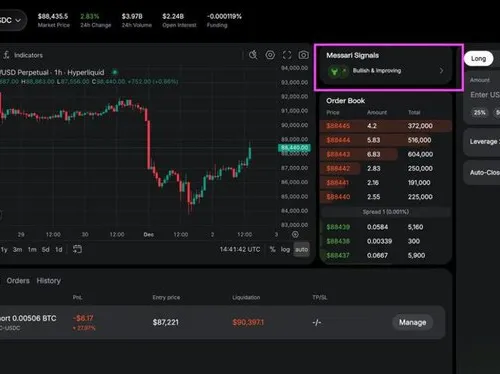Click the -0.000119% Funding value
The height and width of the screenshot is (374, 500).
pyautogui.click(x=224, y=16)
